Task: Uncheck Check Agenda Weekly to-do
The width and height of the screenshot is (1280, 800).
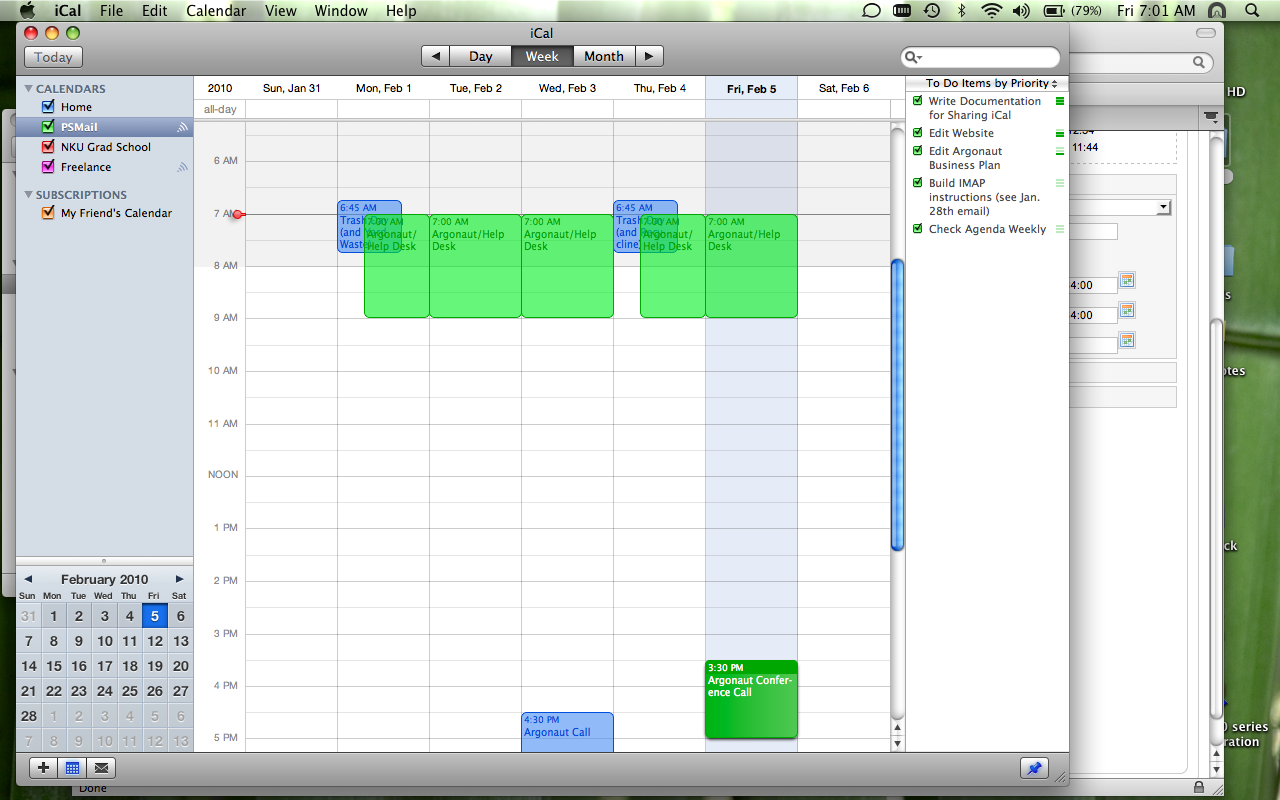Action: 918,229
